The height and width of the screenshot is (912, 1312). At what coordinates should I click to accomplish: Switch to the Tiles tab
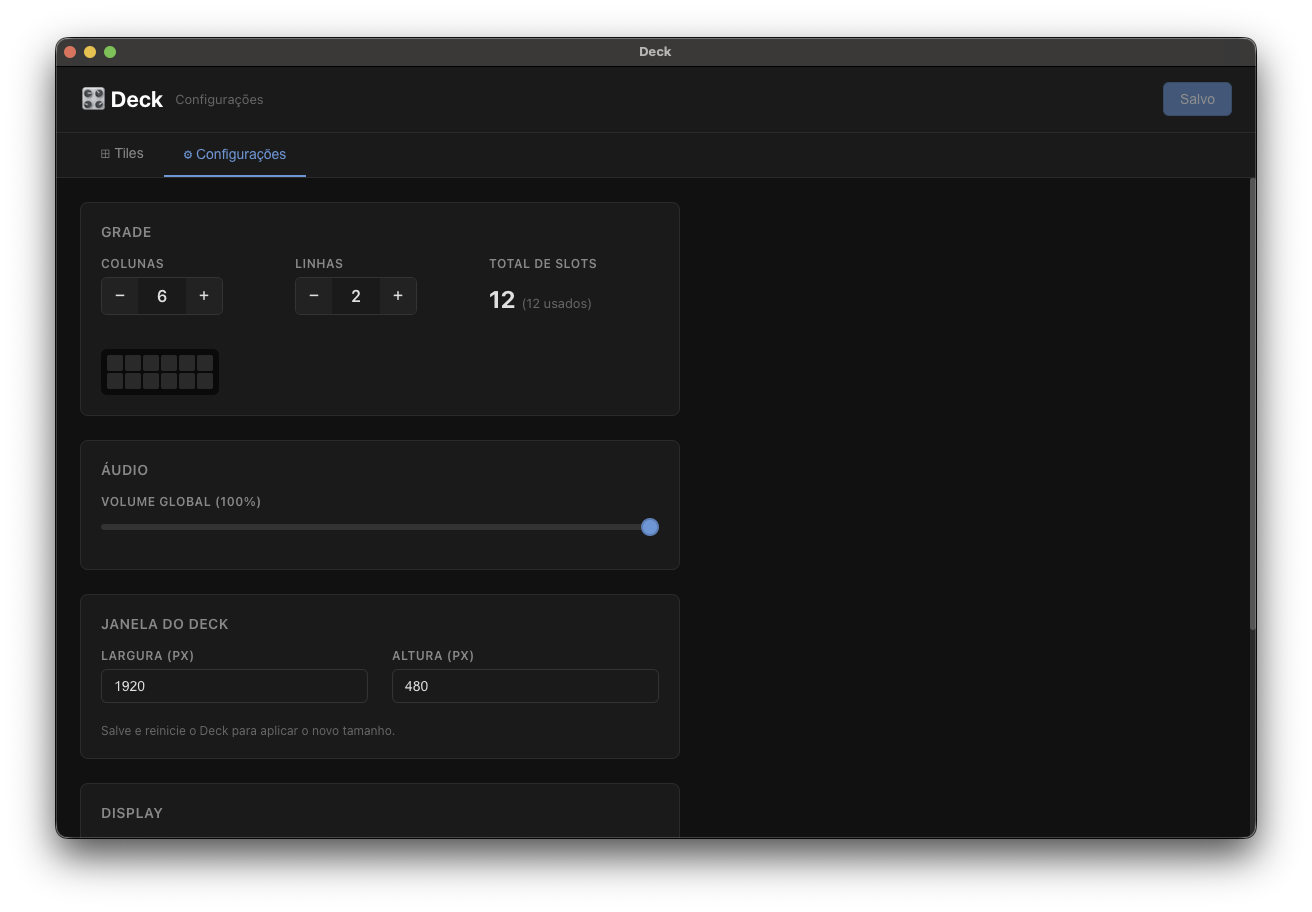(122, 154)
